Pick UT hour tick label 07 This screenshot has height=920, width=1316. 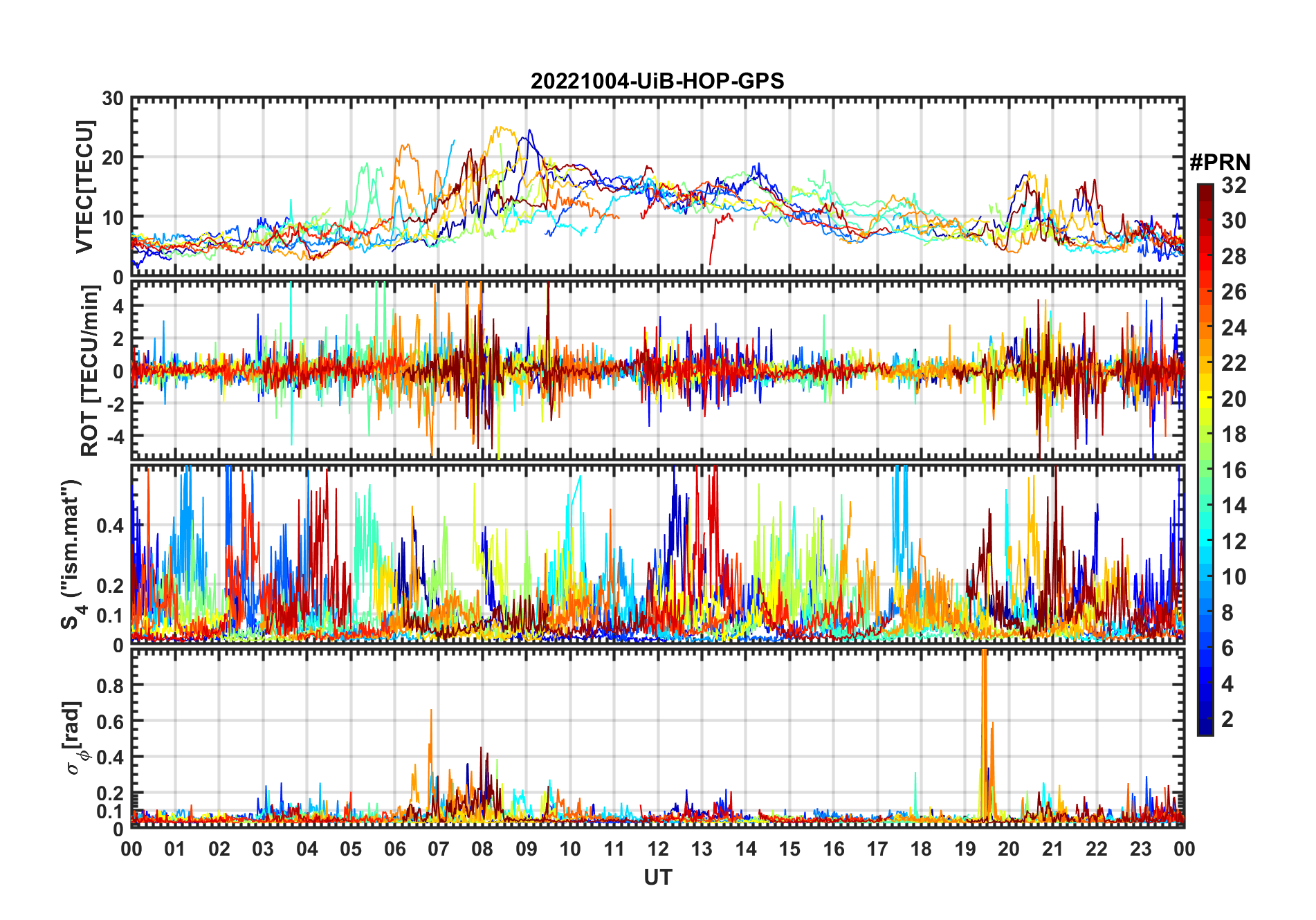click(439, 849)
